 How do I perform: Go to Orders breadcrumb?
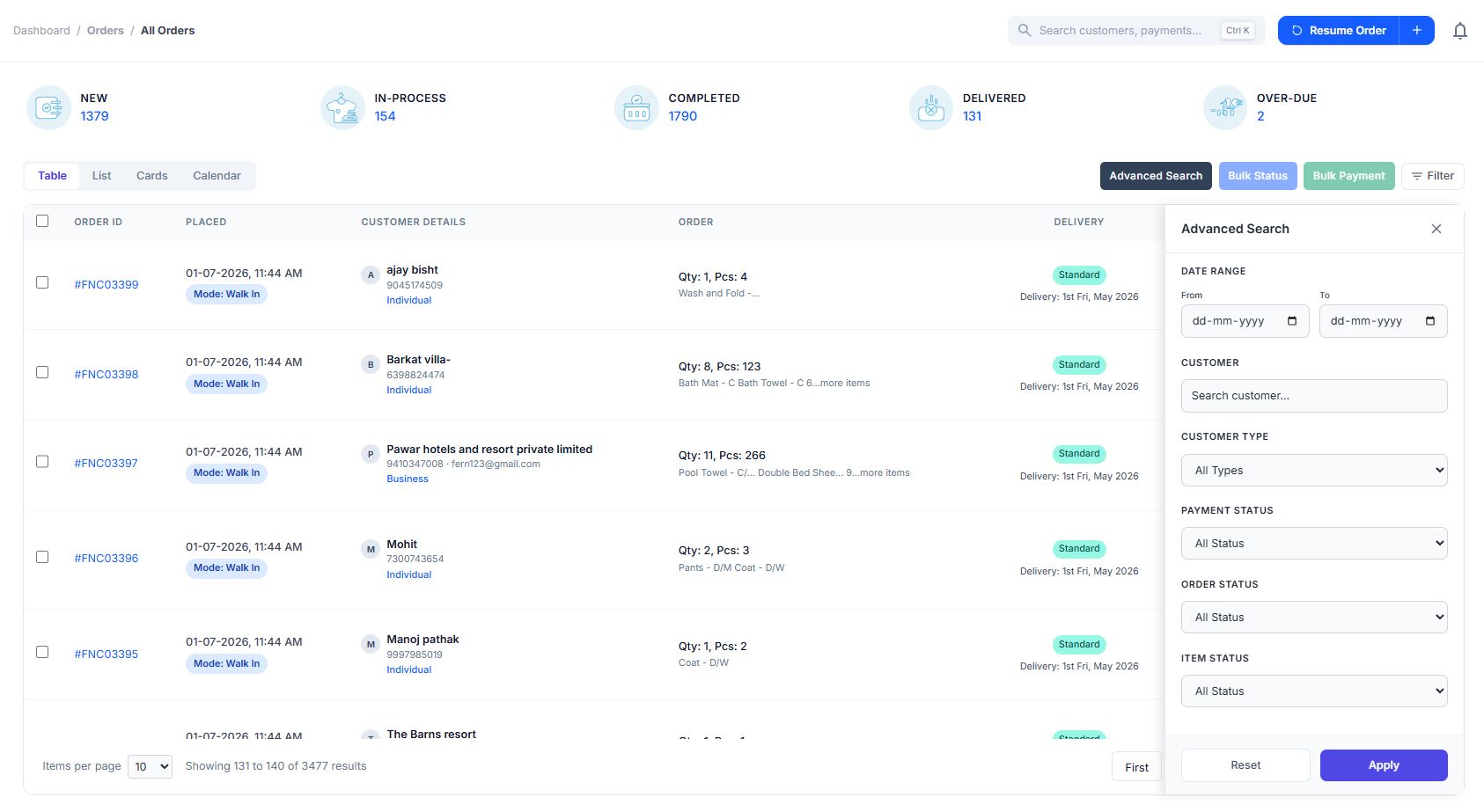[x=106, y=31]
